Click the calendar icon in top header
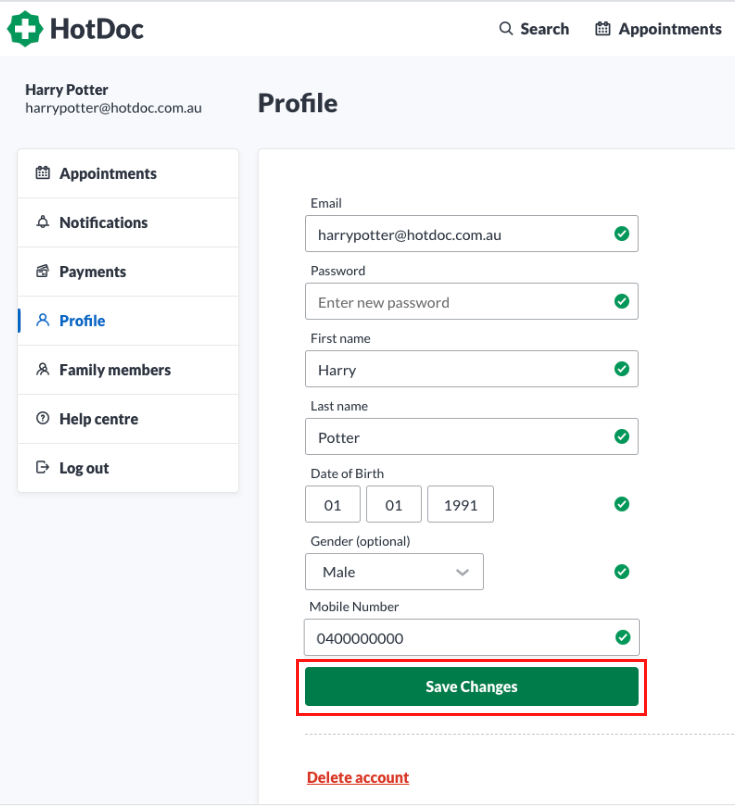The image size is (735, 806). pos(602,28)
